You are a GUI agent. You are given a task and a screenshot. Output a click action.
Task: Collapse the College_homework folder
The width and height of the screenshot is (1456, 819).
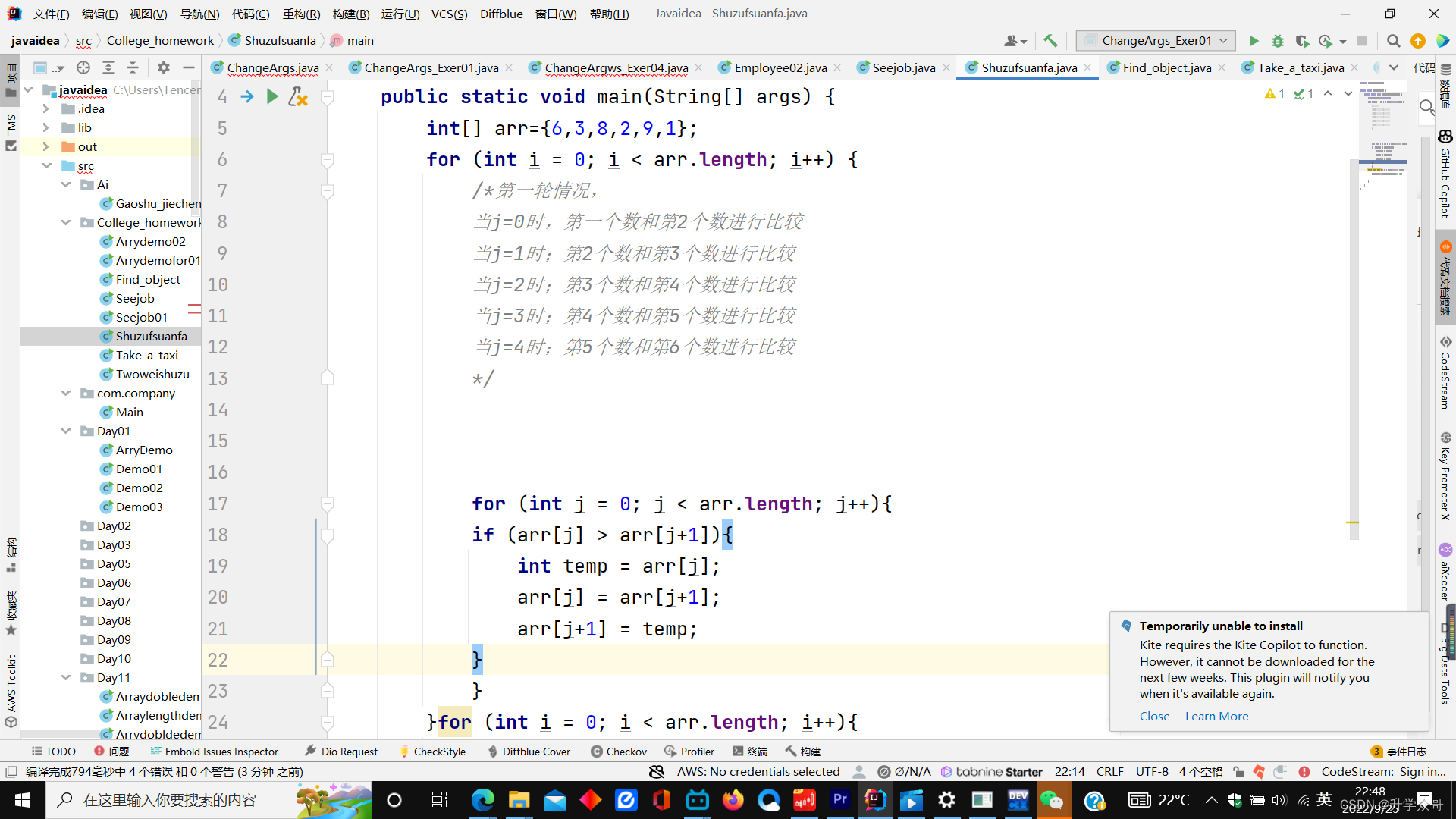point(66,222)
